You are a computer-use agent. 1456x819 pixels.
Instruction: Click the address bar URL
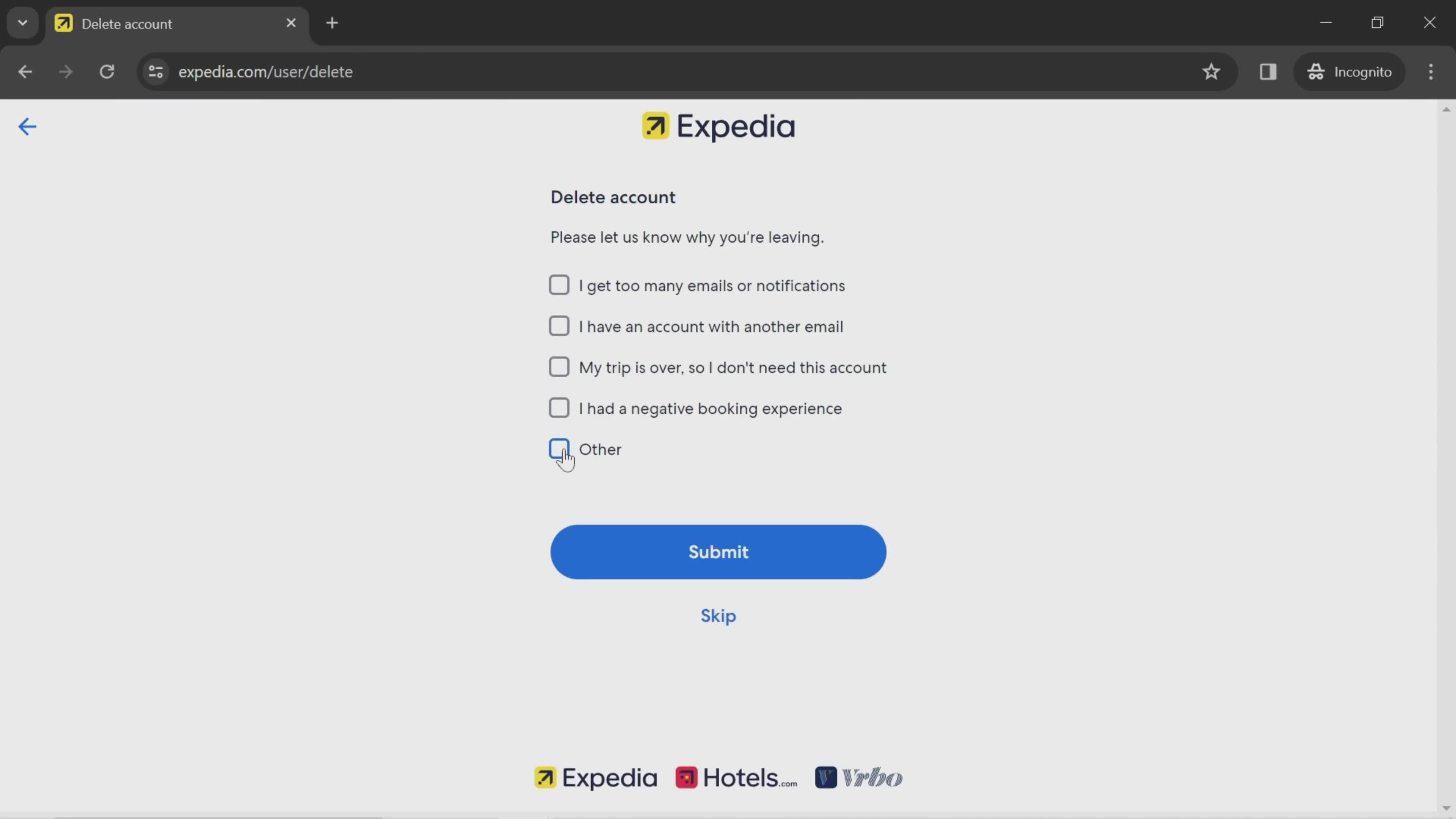(x=266, y=72)
